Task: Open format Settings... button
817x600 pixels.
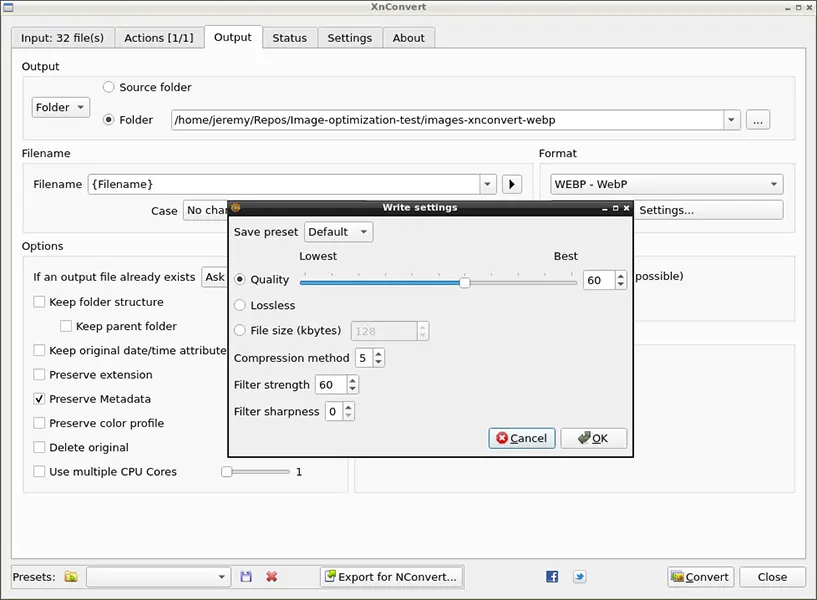Action: click(708, 210)
